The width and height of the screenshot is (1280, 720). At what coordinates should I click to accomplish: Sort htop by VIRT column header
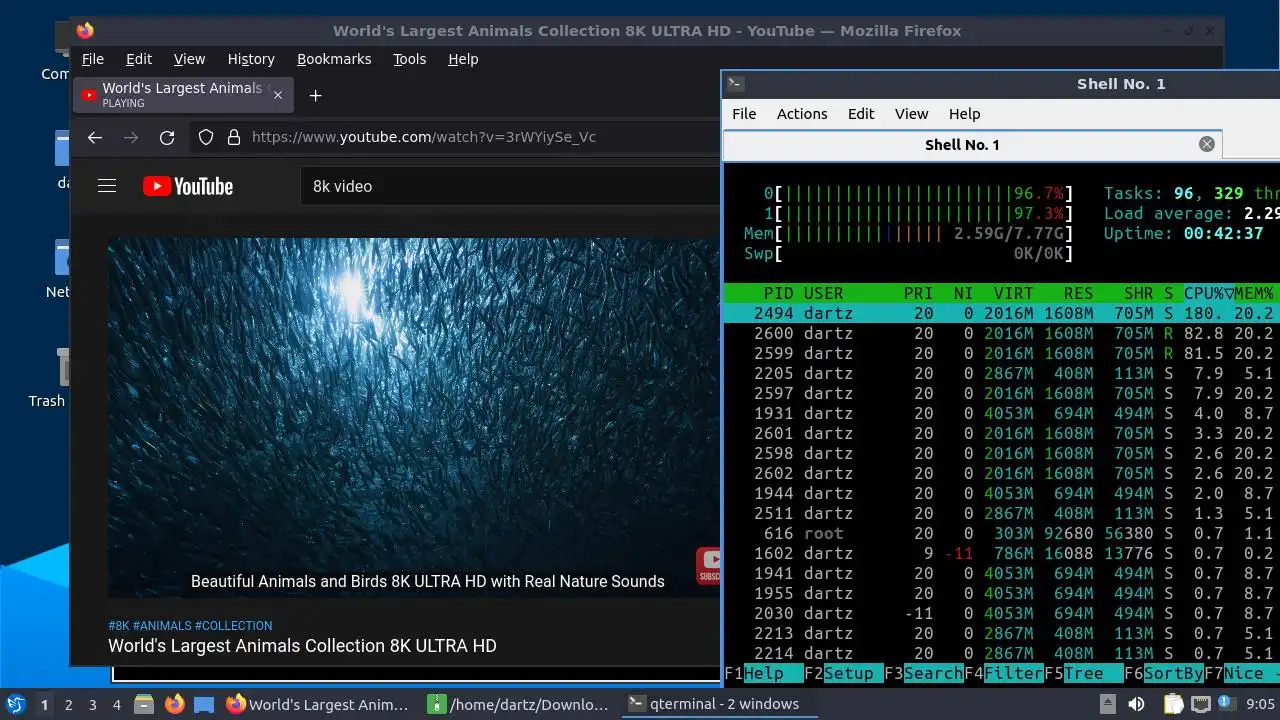[x=1013, y=293]
